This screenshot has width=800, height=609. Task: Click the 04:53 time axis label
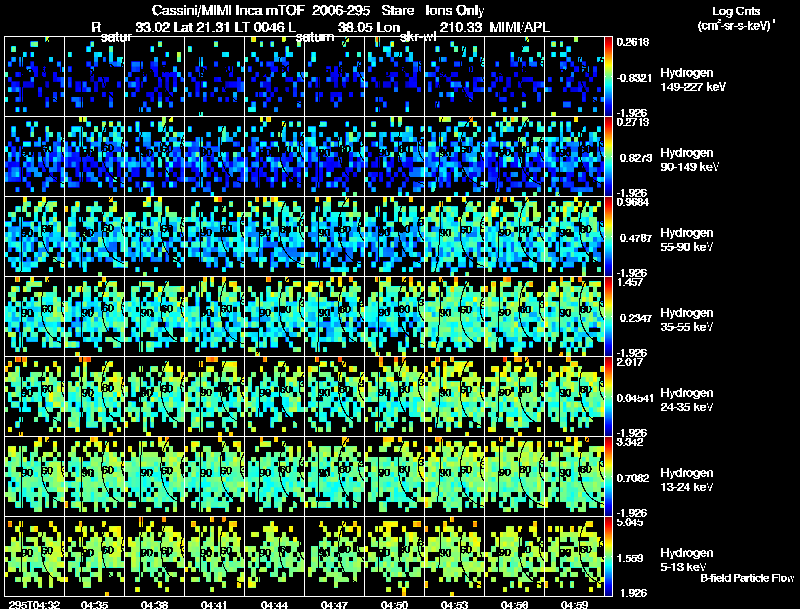pos(454,604)
